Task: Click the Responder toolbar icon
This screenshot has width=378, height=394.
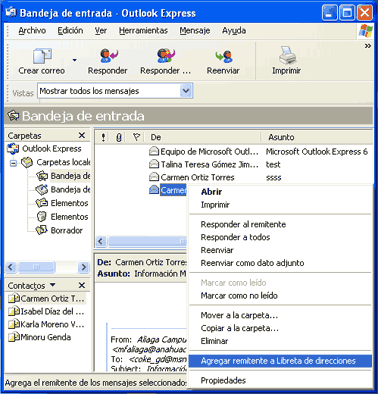Action: tap(108, 55)
